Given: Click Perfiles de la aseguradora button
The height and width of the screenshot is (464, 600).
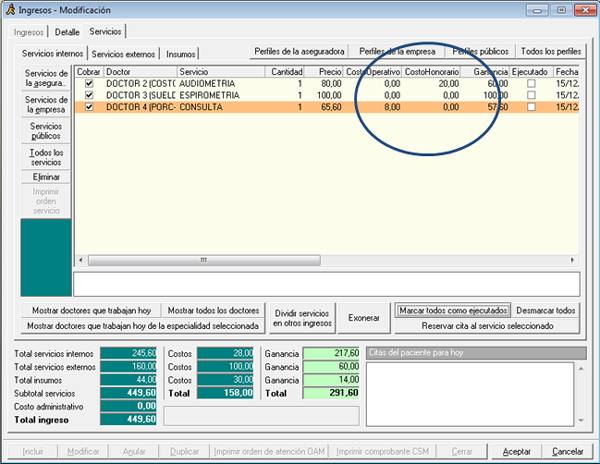Looking at the screenshot, I should (301, 51).
